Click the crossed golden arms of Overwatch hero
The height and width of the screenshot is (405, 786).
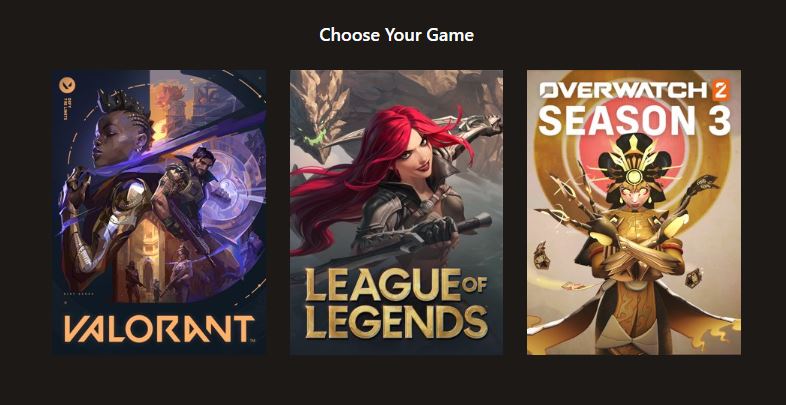tap(635, 246)
